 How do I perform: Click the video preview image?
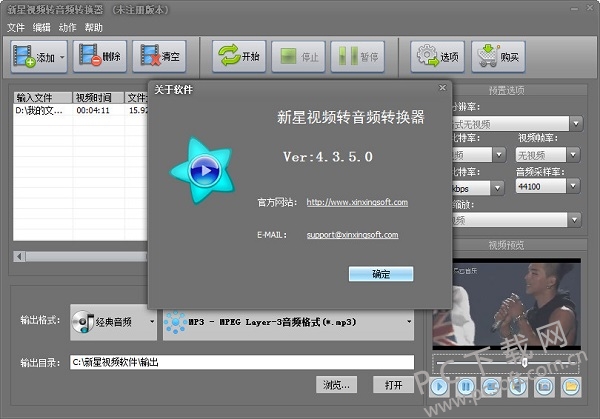507,304
